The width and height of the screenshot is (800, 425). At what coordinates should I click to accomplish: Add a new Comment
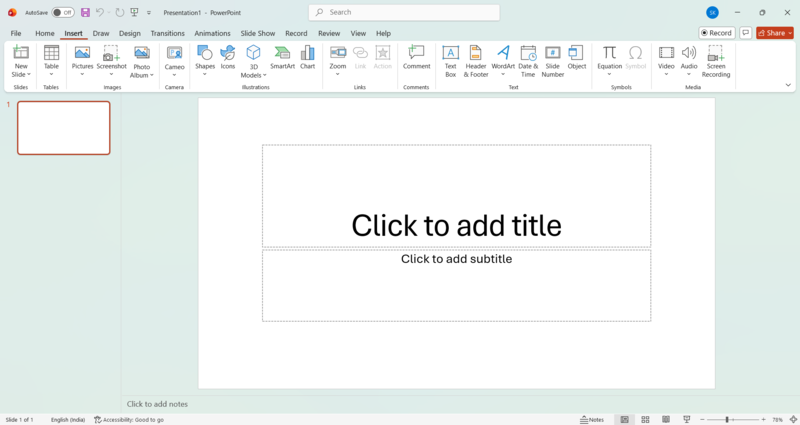click(x=416, y=57)
